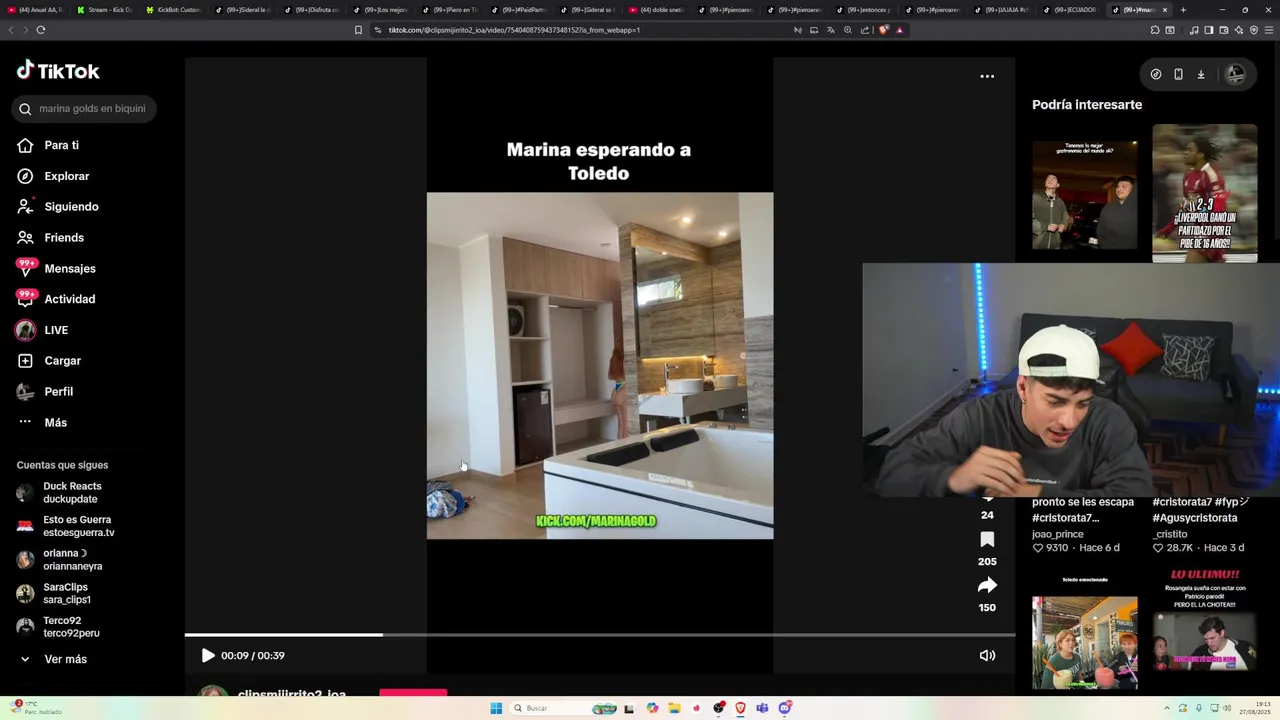Open the Para ti feed
Screen dimensions: 1280x720
point(48,145)
